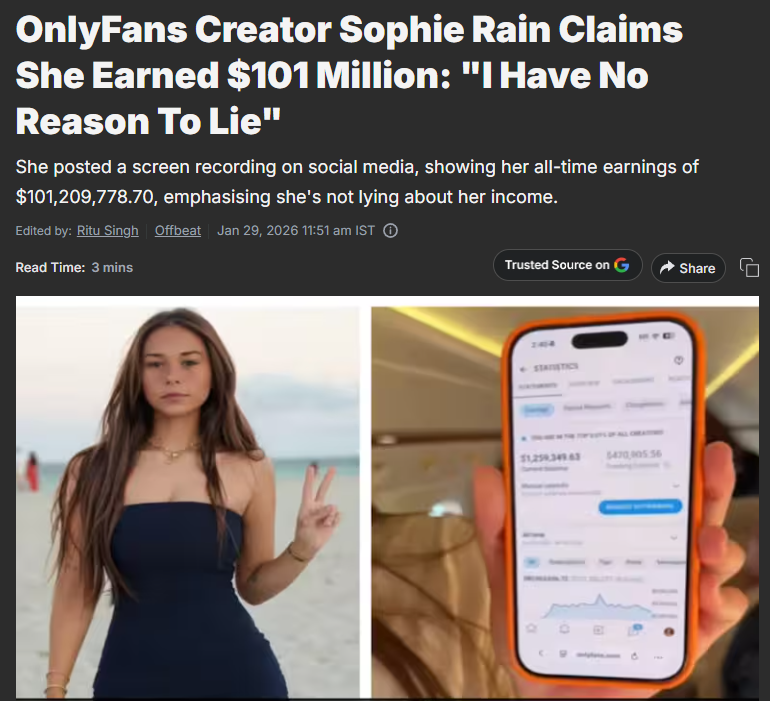Open the info icon beside the publish date
This screenshot has width=770, height=701.
point(390,230)
